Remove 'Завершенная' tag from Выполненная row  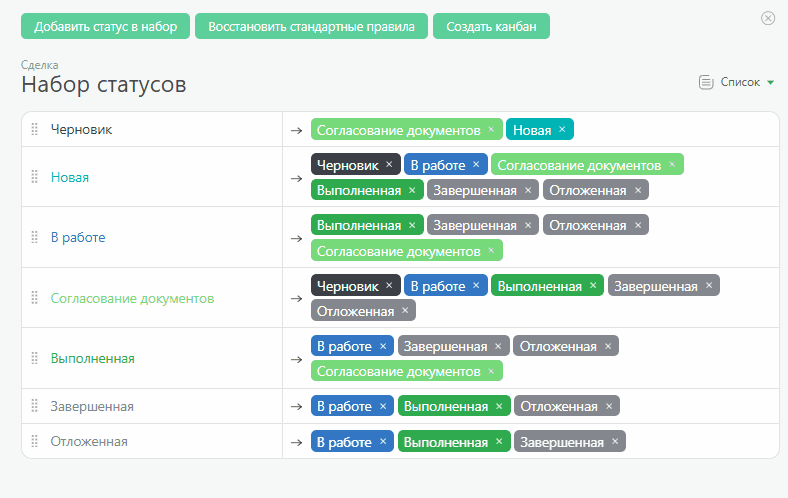click(498, 346)
